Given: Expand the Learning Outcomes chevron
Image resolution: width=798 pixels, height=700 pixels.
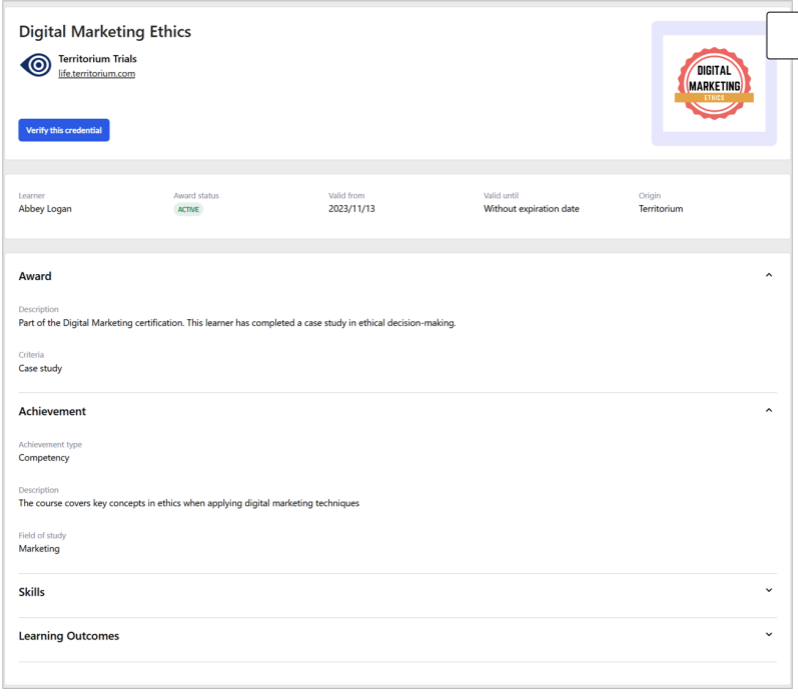Looking at the screenshot, I should (768, 635).
